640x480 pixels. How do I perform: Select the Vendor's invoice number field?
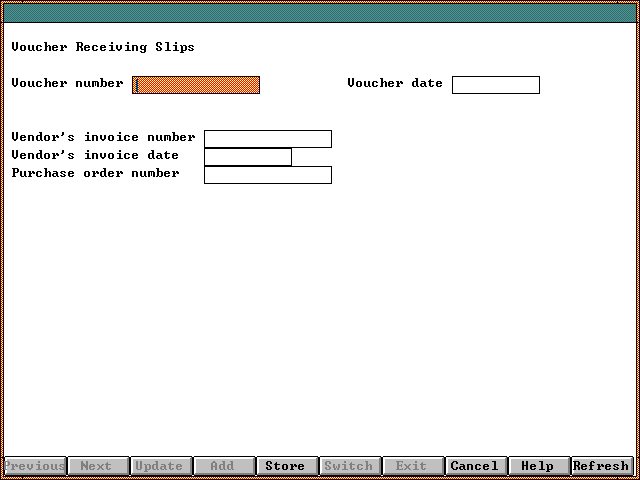pyautogui.click(x=267, y=139)
